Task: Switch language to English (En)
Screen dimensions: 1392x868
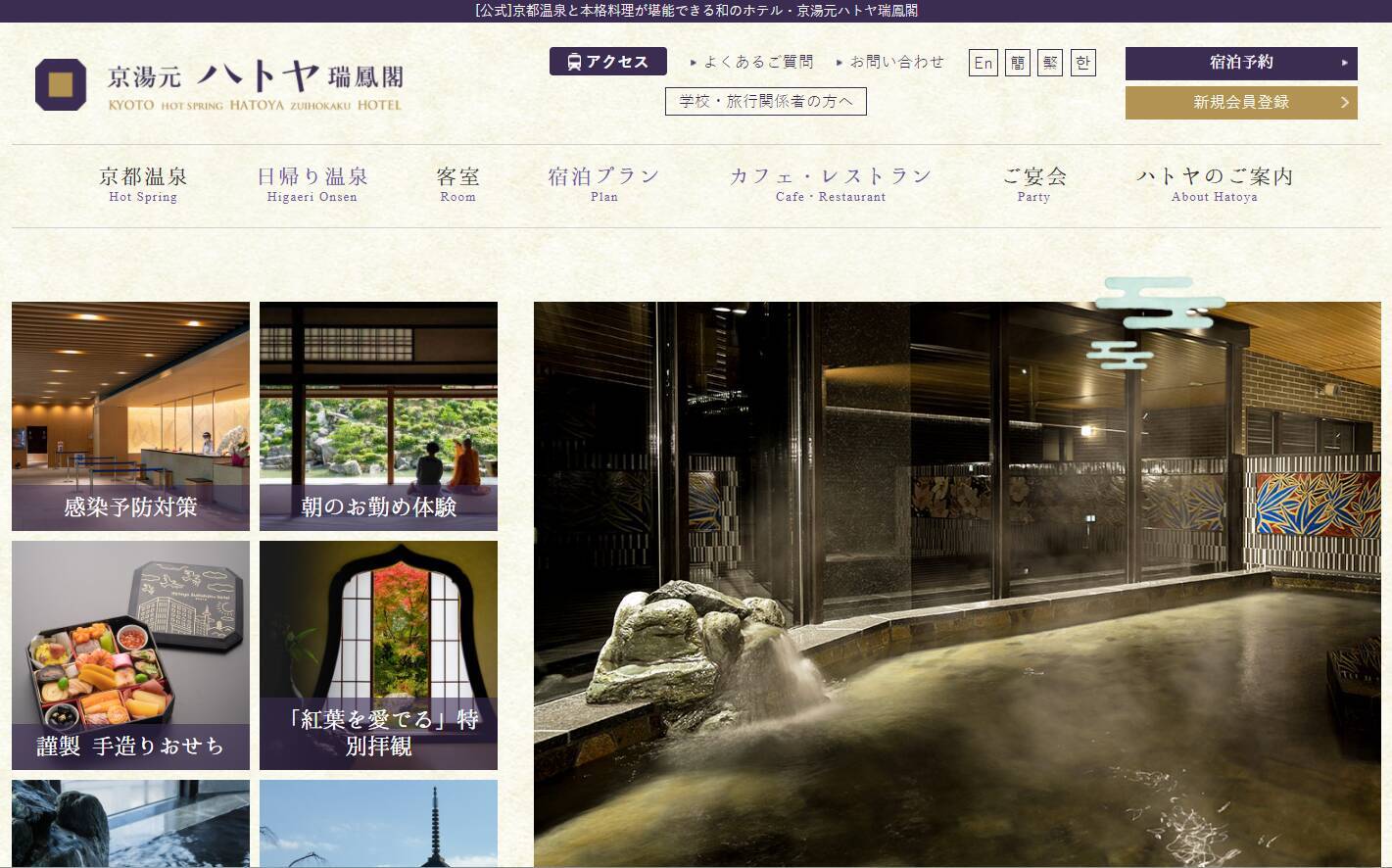Action: pos(984,63)
